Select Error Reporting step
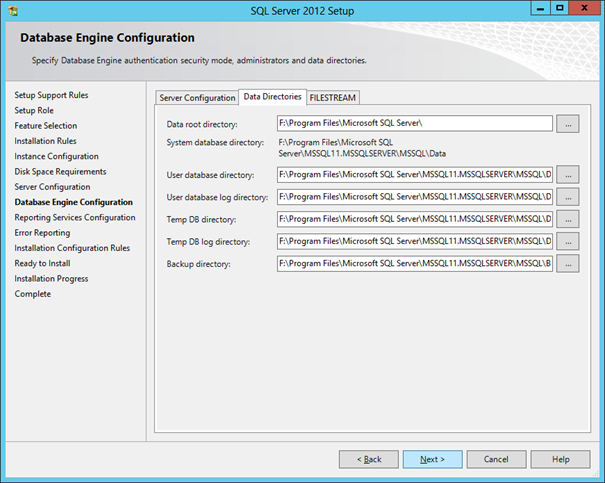The height and width of the screenshot is (483, 605). click(42, 233)
